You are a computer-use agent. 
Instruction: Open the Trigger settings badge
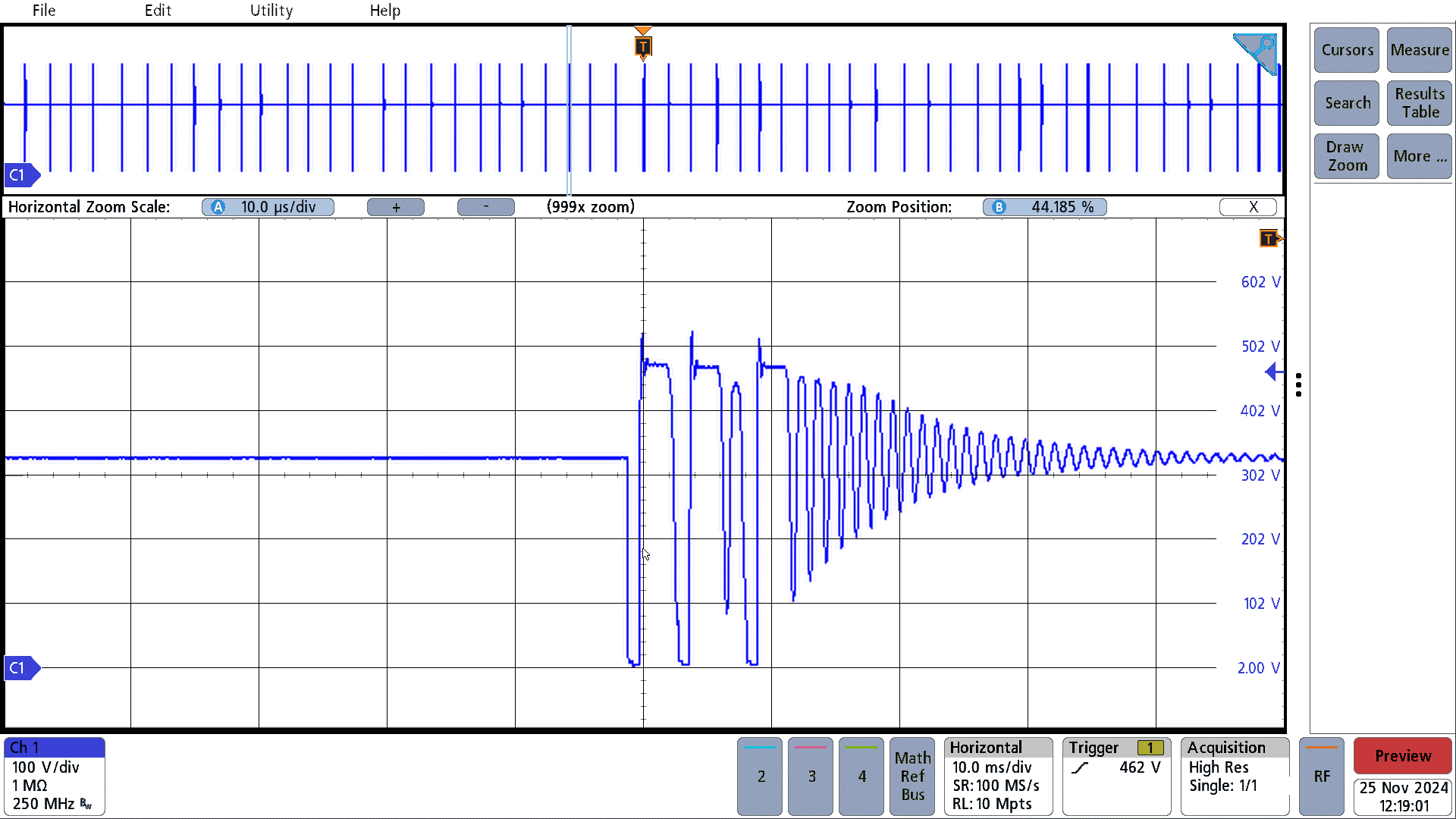point(1117,777)
